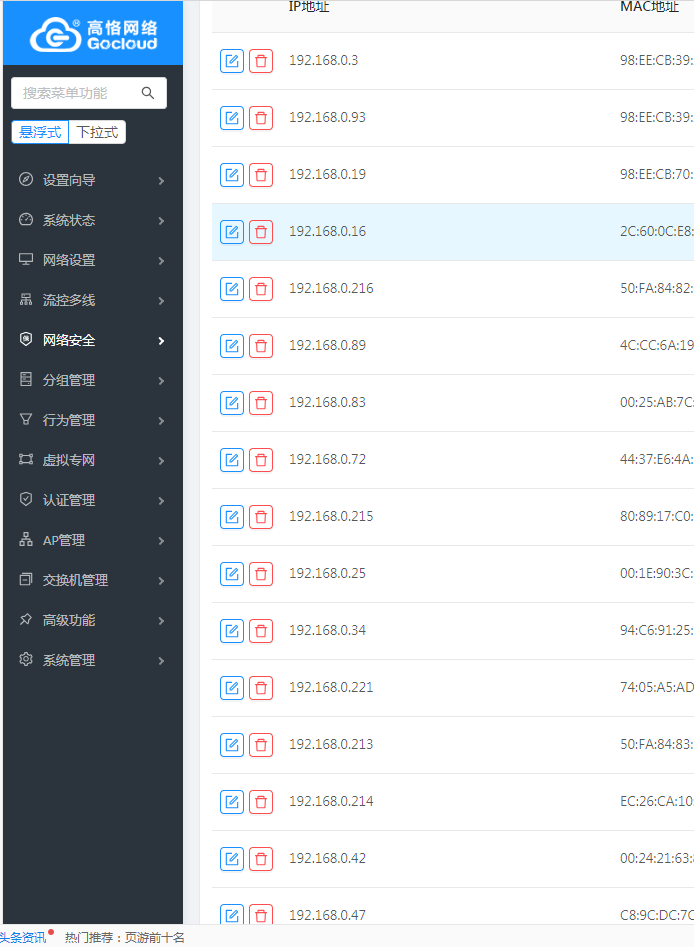Click edit icon for 192.168.0.3
This screenshot has width=694, height=947.
click(232, 61)
